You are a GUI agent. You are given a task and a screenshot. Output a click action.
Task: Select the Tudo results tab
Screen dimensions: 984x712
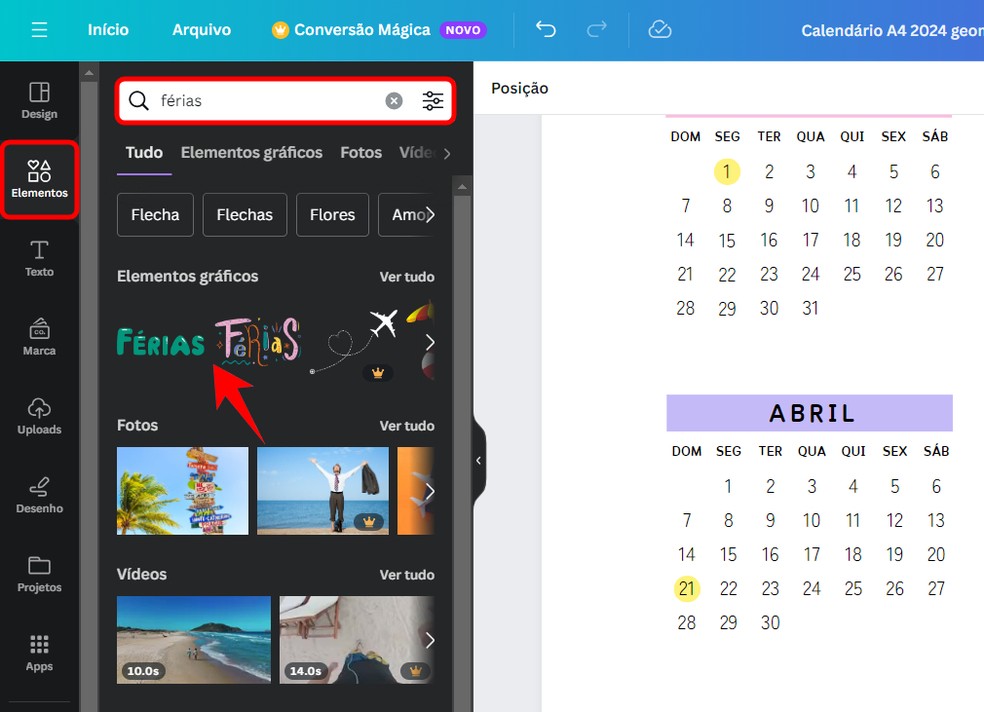[x=143, y=153]
